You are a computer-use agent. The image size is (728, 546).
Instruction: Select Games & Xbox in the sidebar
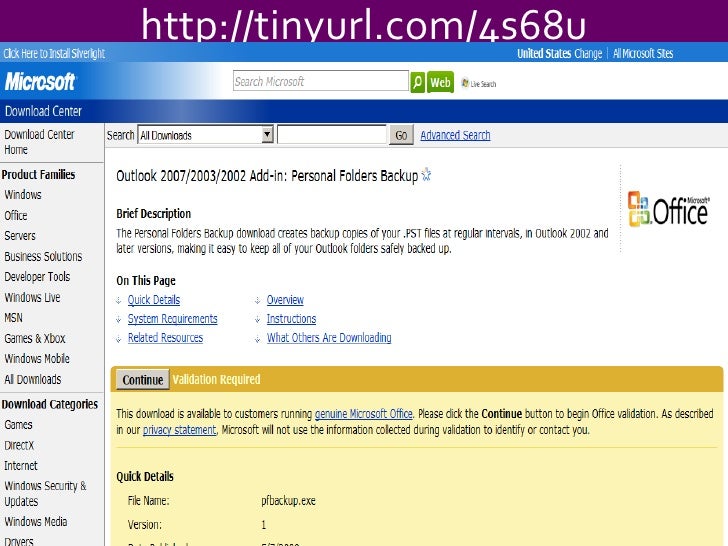pyautogui.click(x=35, y=338)
